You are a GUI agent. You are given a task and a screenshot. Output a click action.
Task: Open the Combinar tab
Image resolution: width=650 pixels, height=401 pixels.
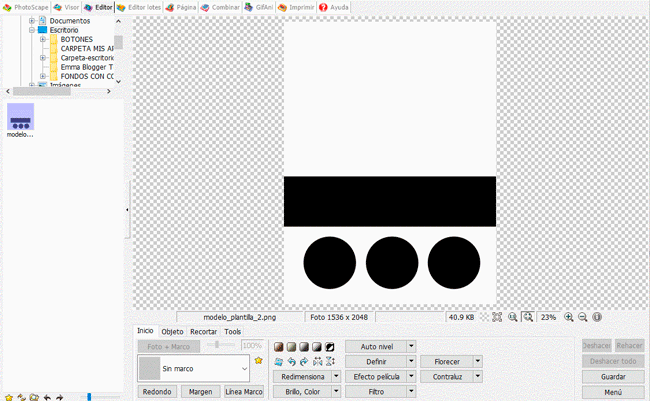(220, 7)
